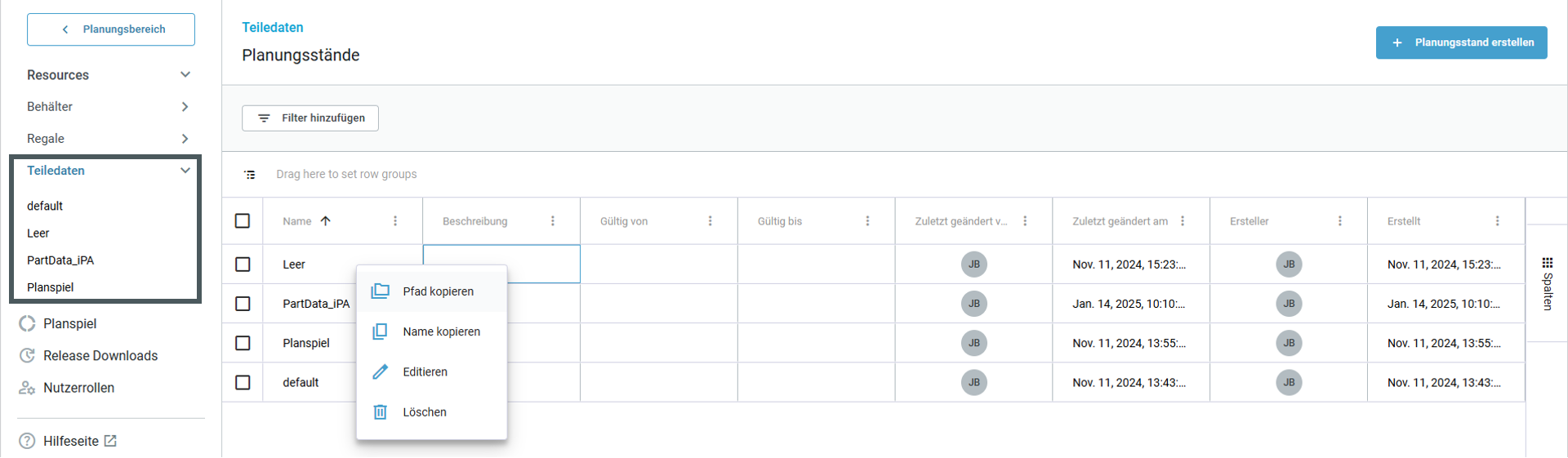This screenshot has width=1568, height=458.
Task: Click the 'Drag here to set row groups' area
Action: point(346,175)
